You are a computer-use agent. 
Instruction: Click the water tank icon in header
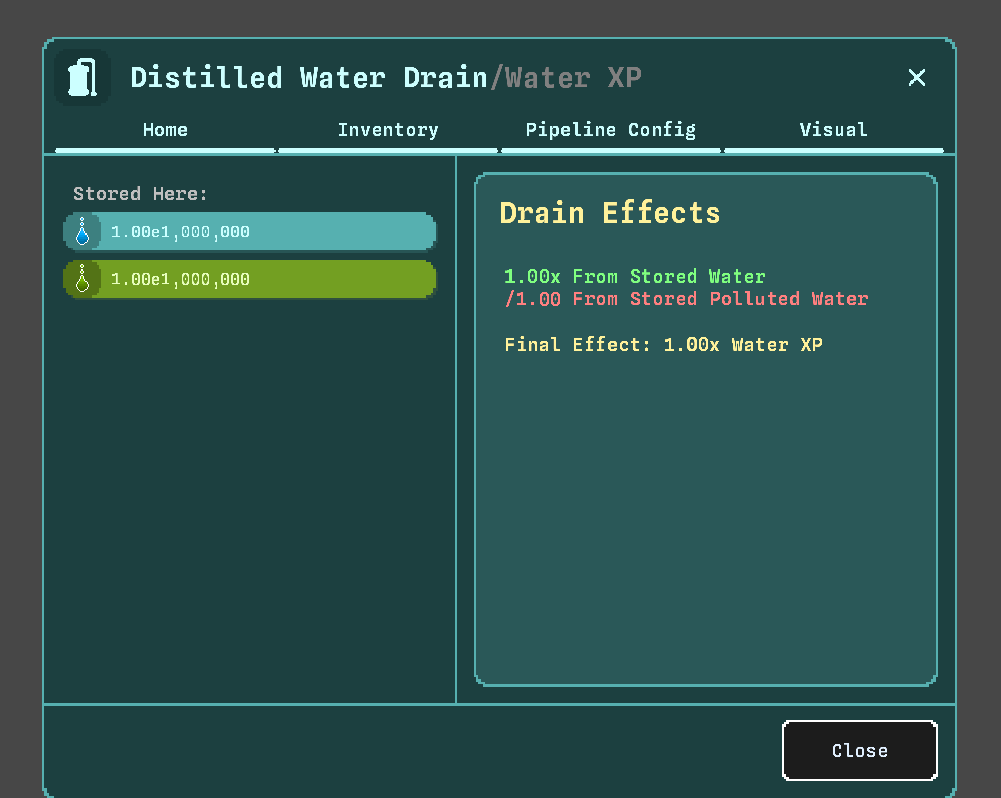(83, 78)
